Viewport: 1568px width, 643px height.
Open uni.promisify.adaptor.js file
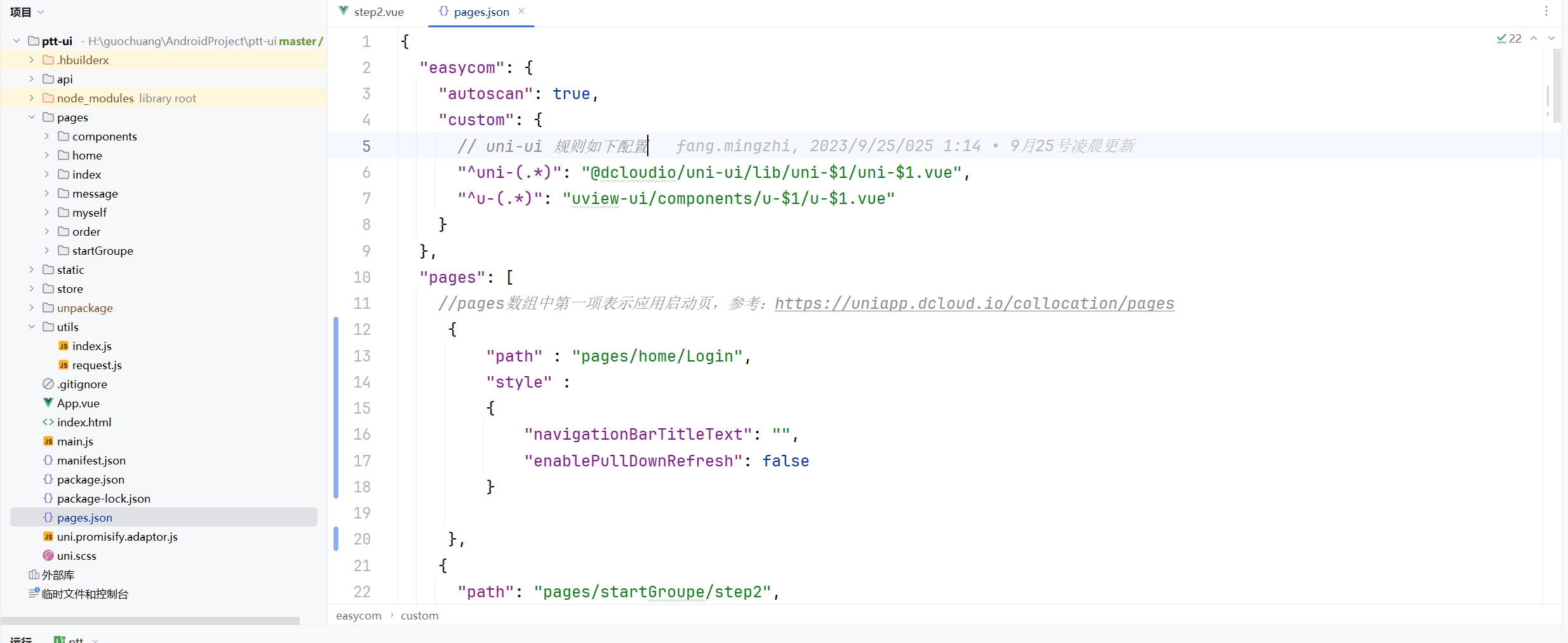(x=117, y=536)
